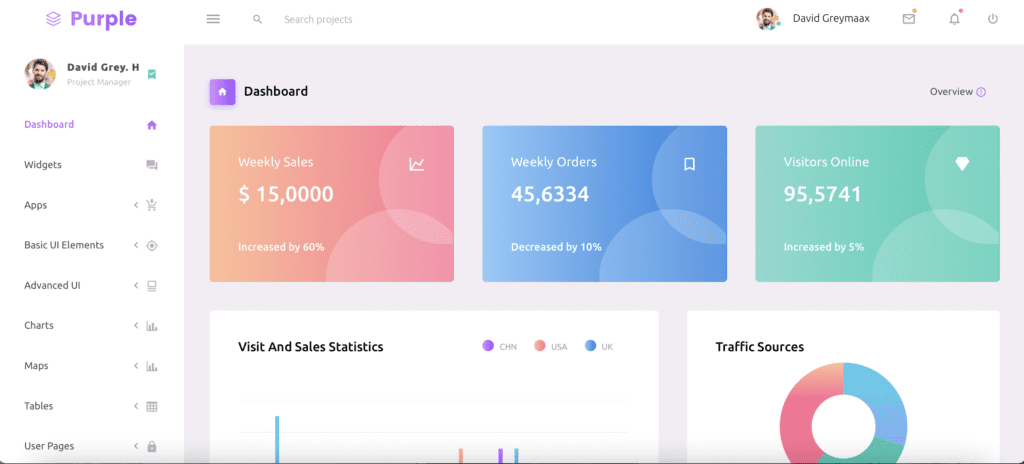Expand the Apps submenu chevron
This screenshot has height=464, width=1024.
tap(136, 205)
